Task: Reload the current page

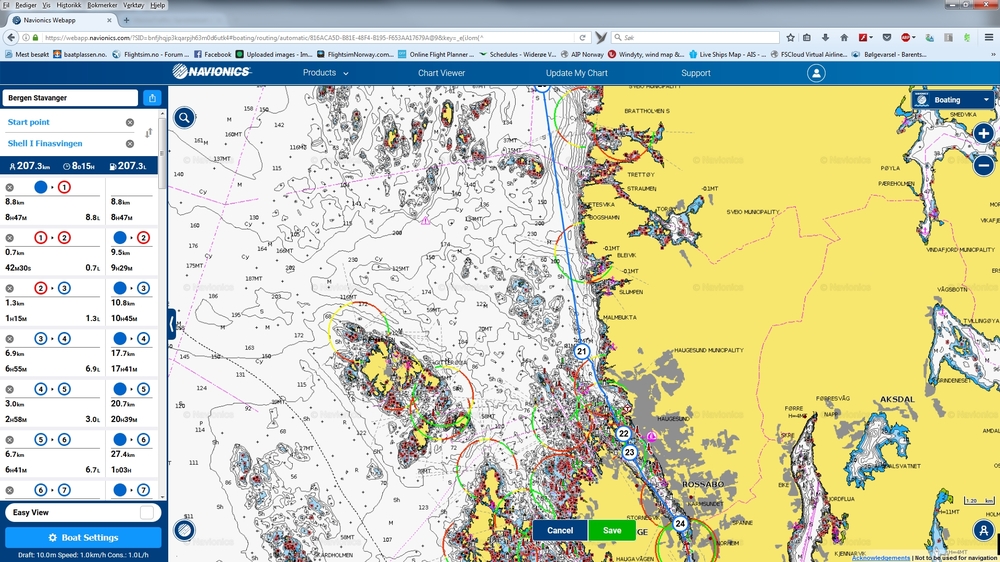Action: tap(582, 38)
